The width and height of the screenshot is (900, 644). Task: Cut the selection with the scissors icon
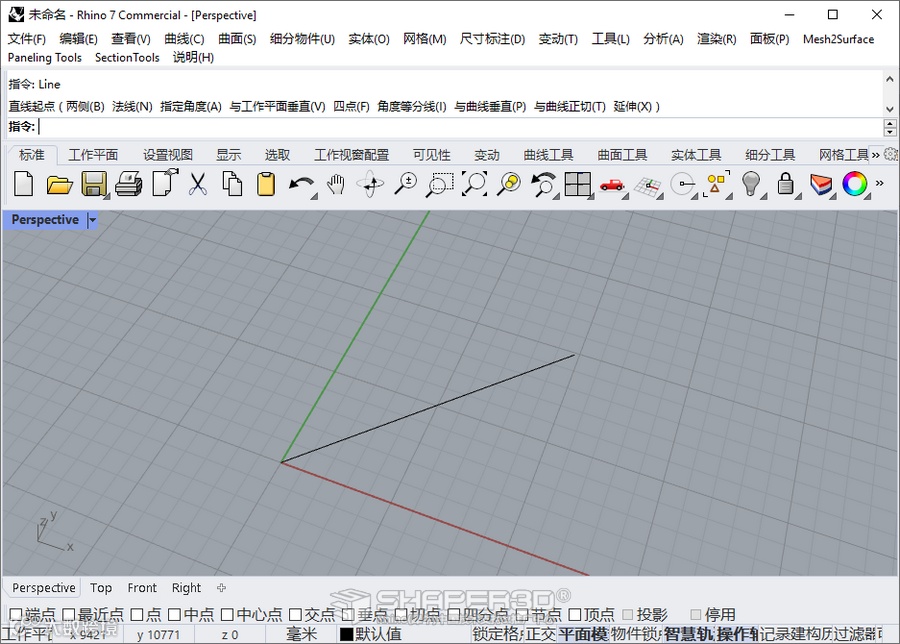(x=198, y=185)
